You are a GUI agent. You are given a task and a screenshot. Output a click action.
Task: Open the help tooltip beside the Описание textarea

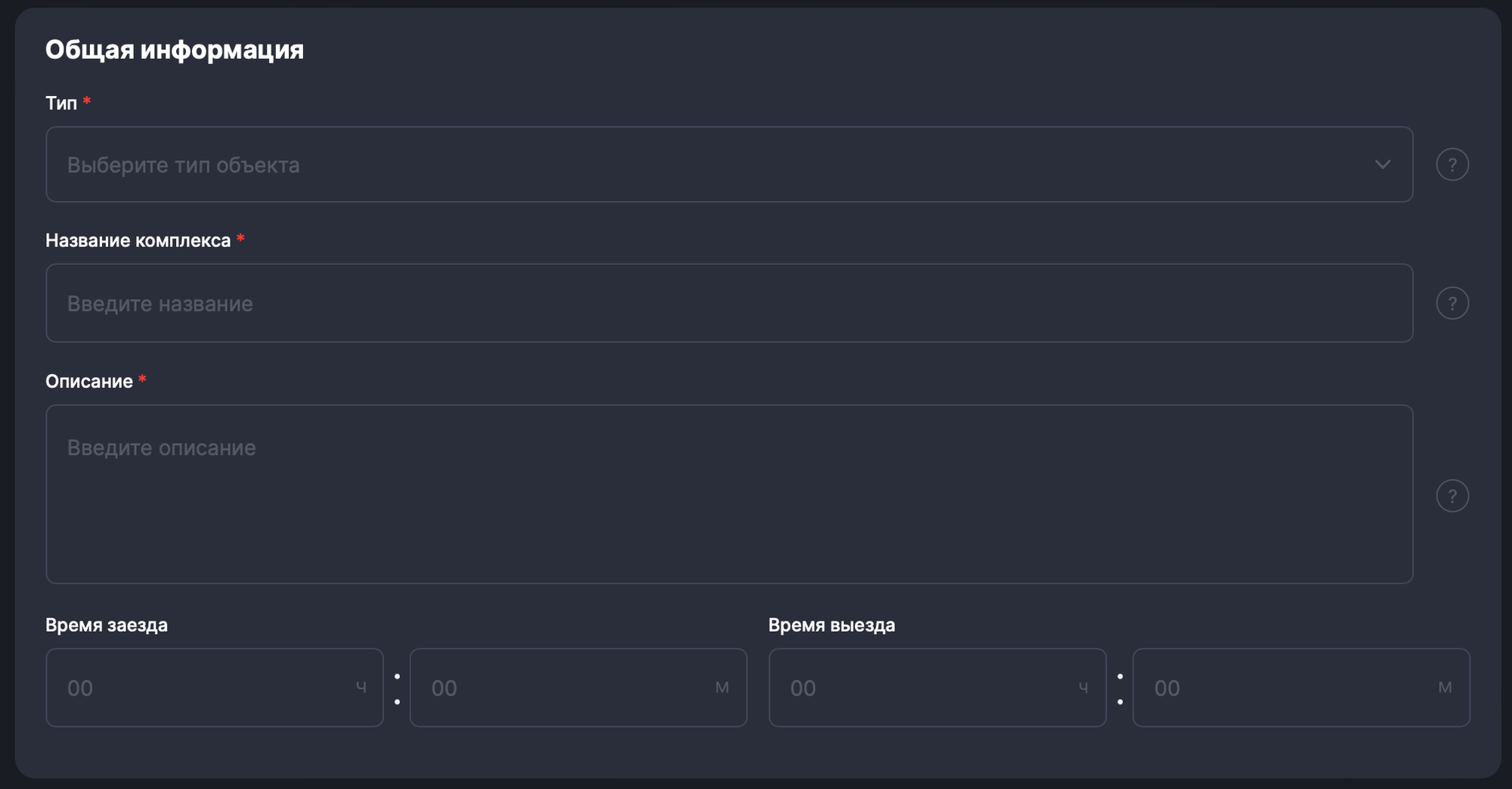[1452, 496]
